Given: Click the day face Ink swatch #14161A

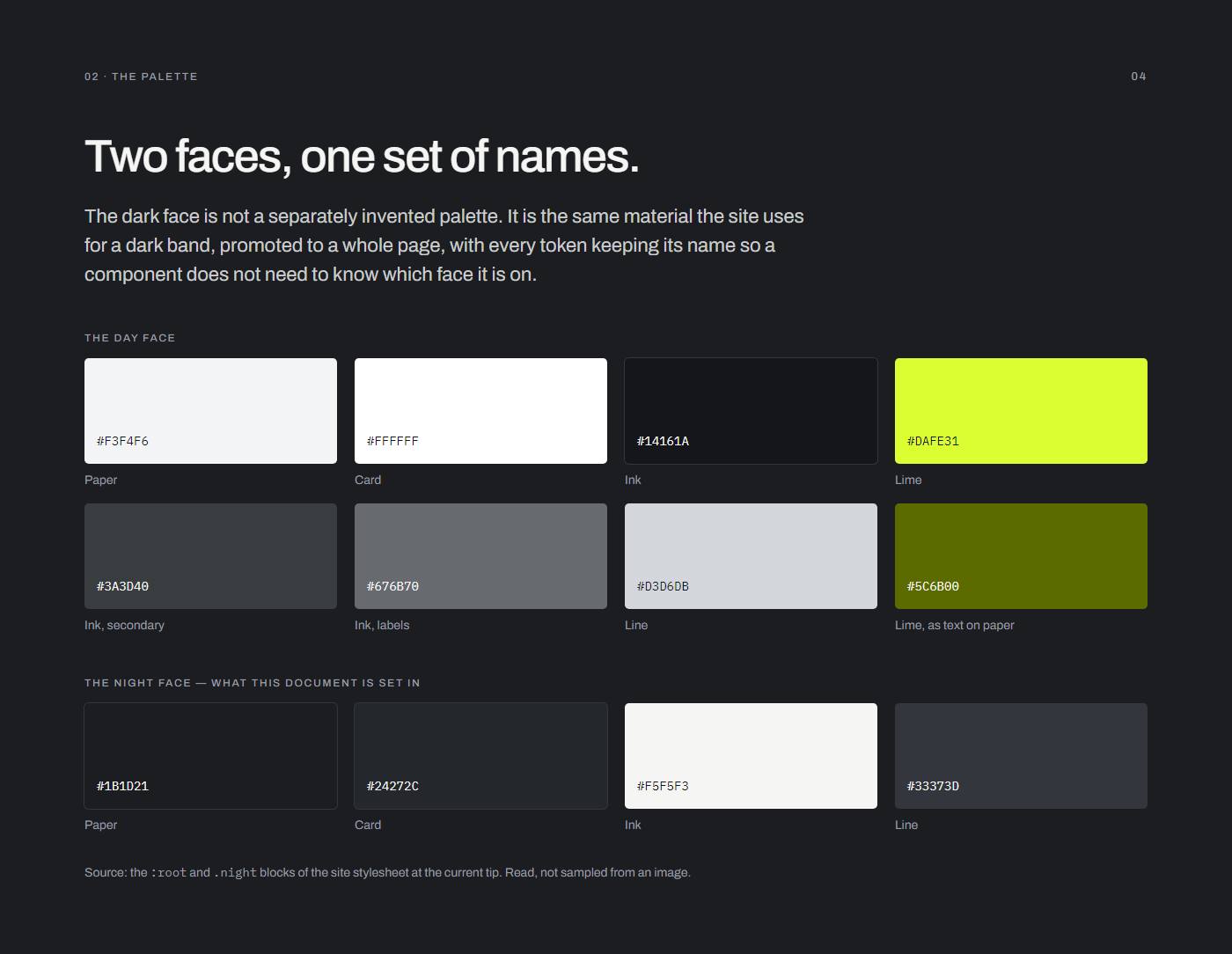Looking at the screenshot, I should click(751, 411).
